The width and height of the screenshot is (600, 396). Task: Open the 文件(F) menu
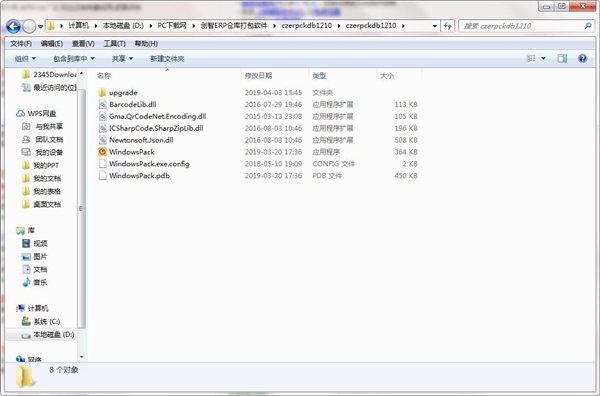(21, 44)
